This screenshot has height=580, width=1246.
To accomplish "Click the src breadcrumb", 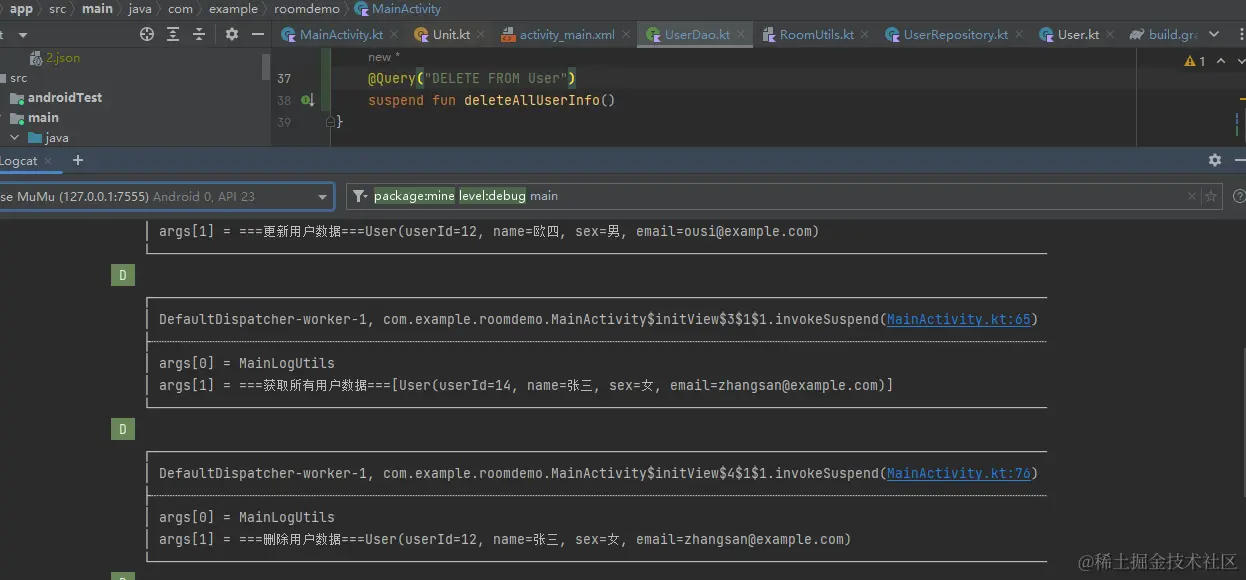I will pyautogui.click(x=58, y=9).
